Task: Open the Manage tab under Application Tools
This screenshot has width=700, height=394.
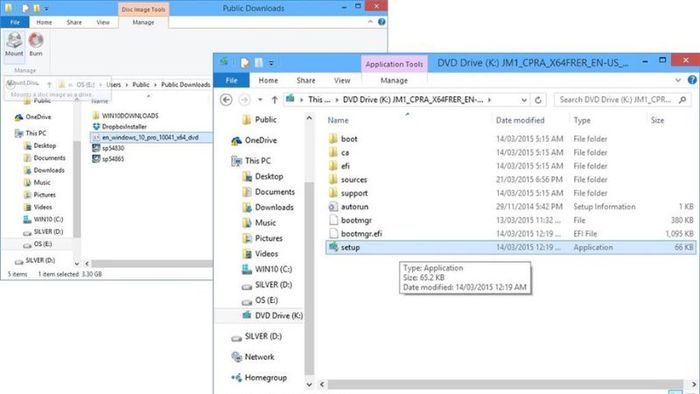Action: (x=394, y=80)
